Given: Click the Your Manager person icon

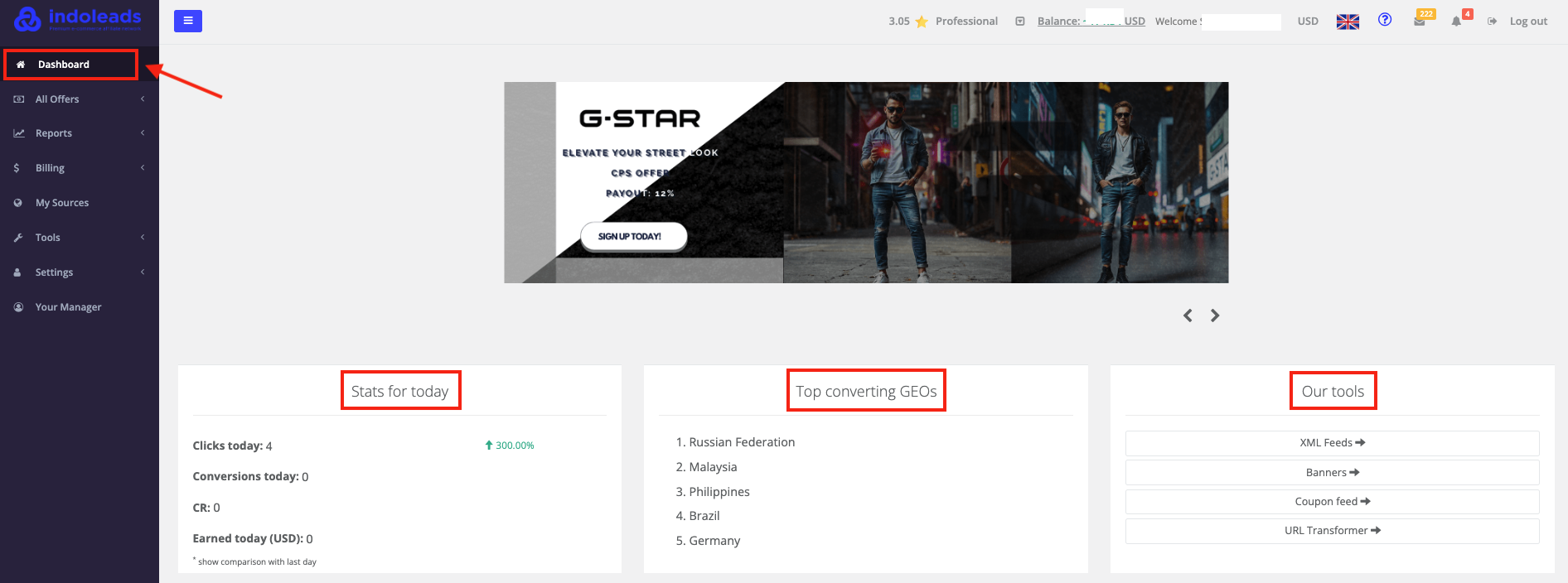Looking at the screenshot, I should tap(18, 307).
